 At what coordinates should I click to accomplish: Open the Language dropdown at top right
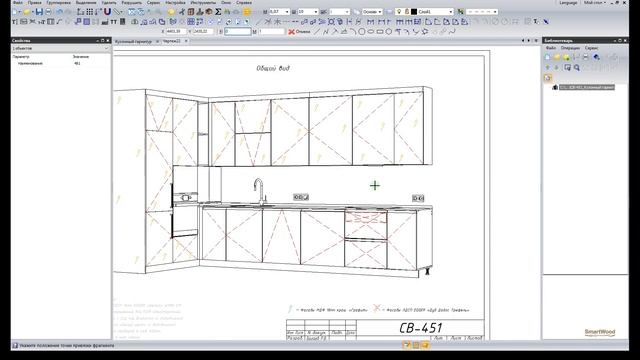click(568, 2)
